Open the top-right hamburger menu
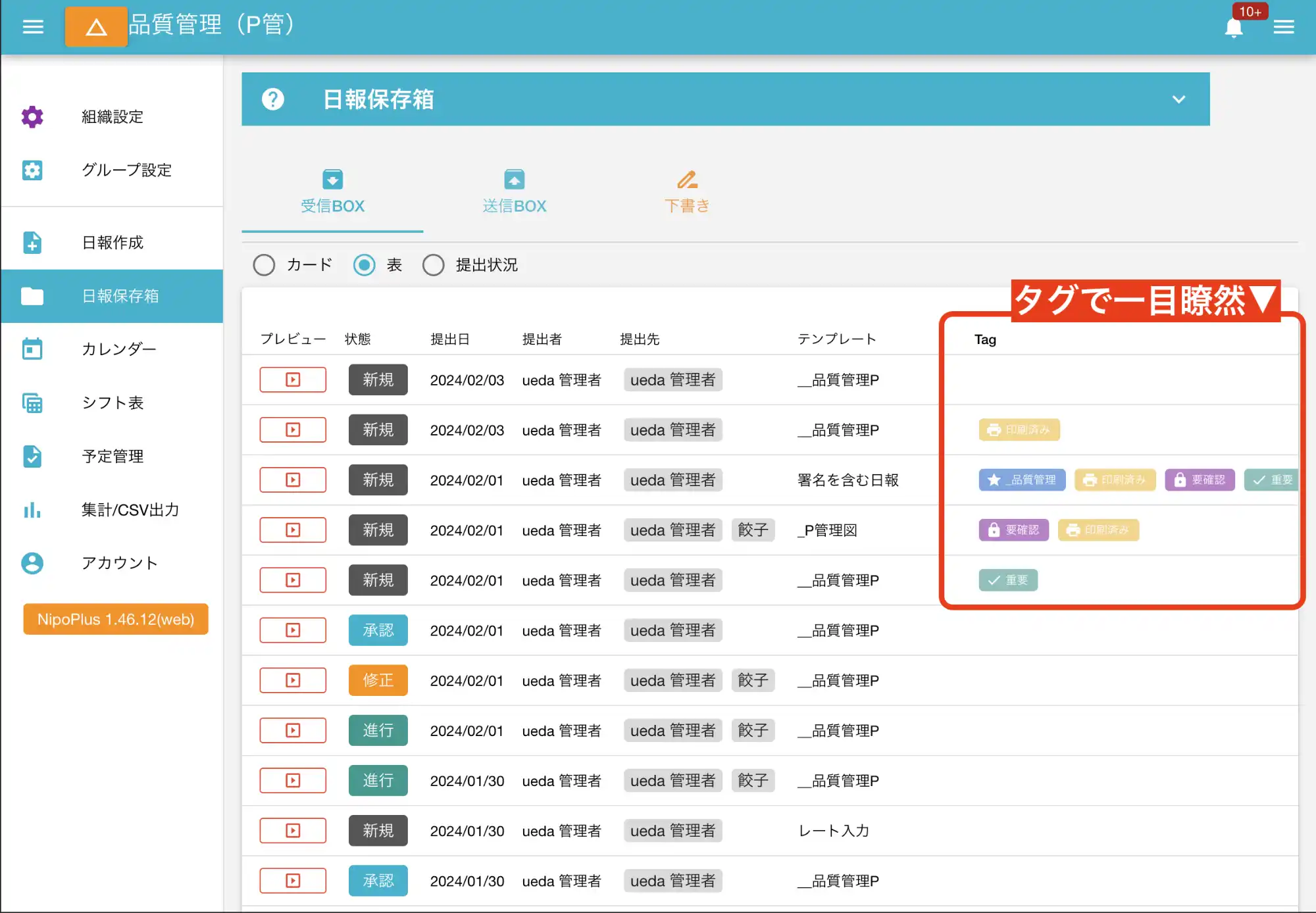Viewport: 1316px width, 913px height. (1283, 27)
